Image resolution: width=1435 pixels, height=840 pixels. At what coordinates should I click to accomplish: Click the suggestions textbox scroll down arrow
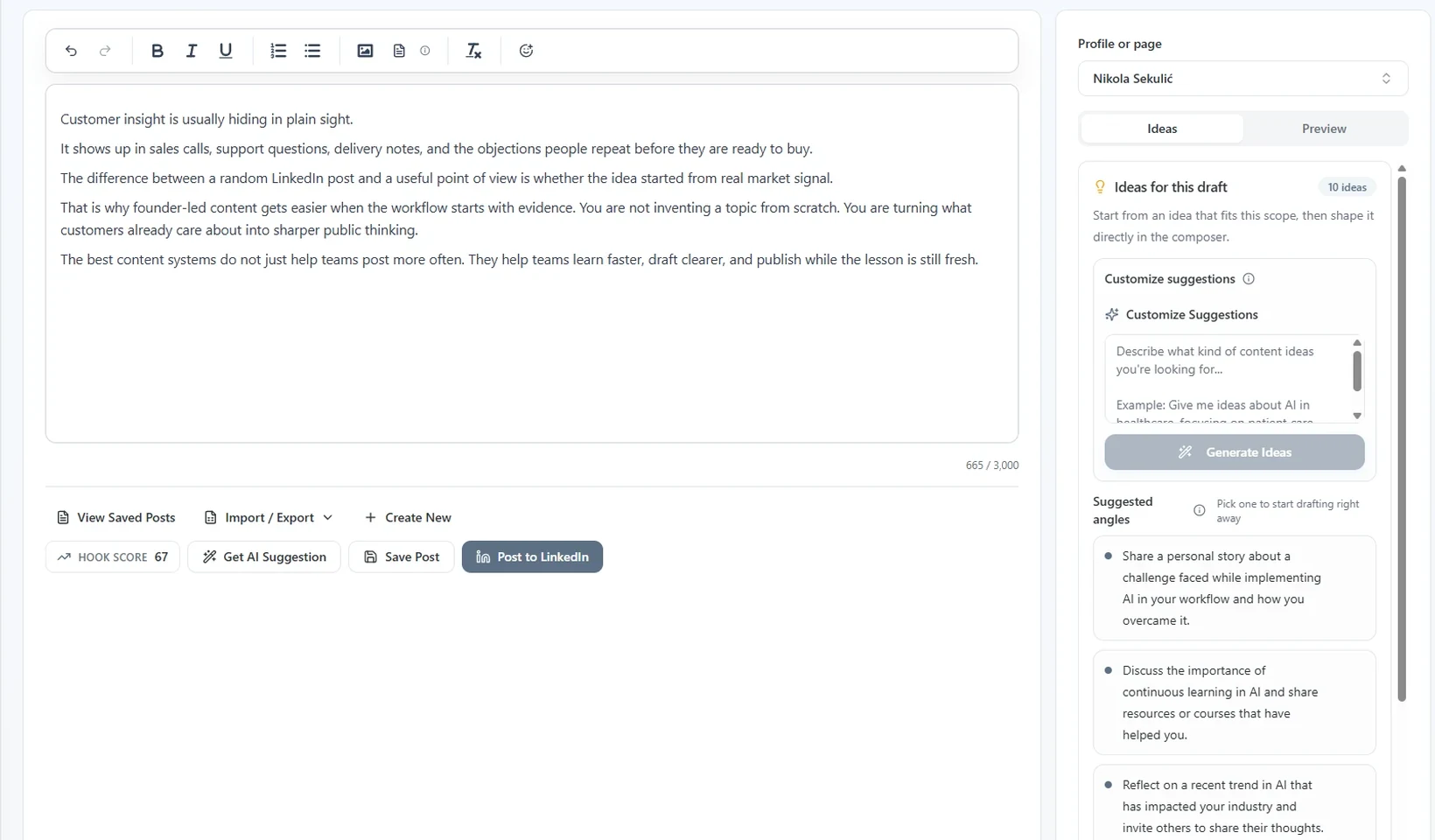point(1357,416)
